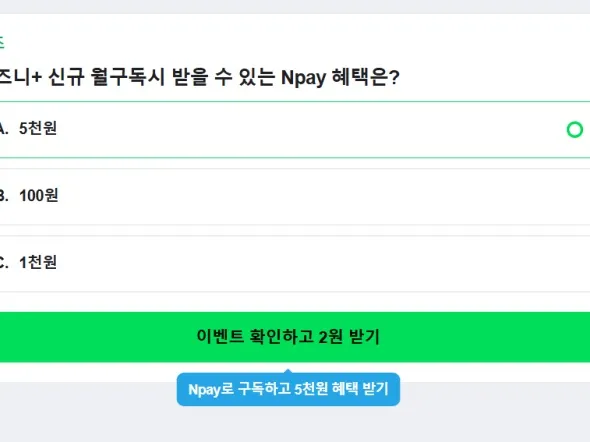
Task: Click the 1천원 answer text
Action: (x=38, y=262)
